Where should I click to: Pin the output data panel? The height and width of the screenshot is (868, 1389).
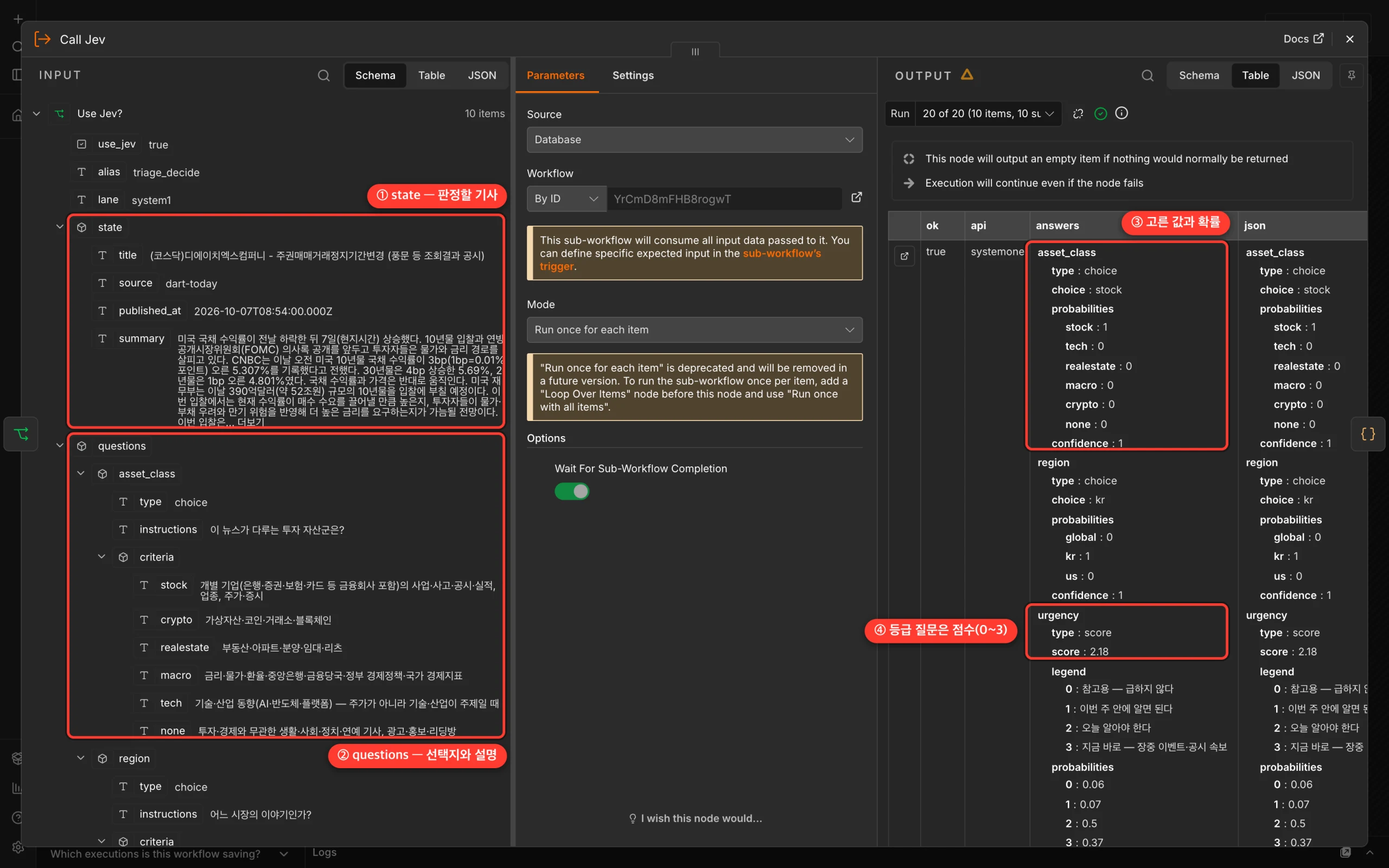(1351, 75)
